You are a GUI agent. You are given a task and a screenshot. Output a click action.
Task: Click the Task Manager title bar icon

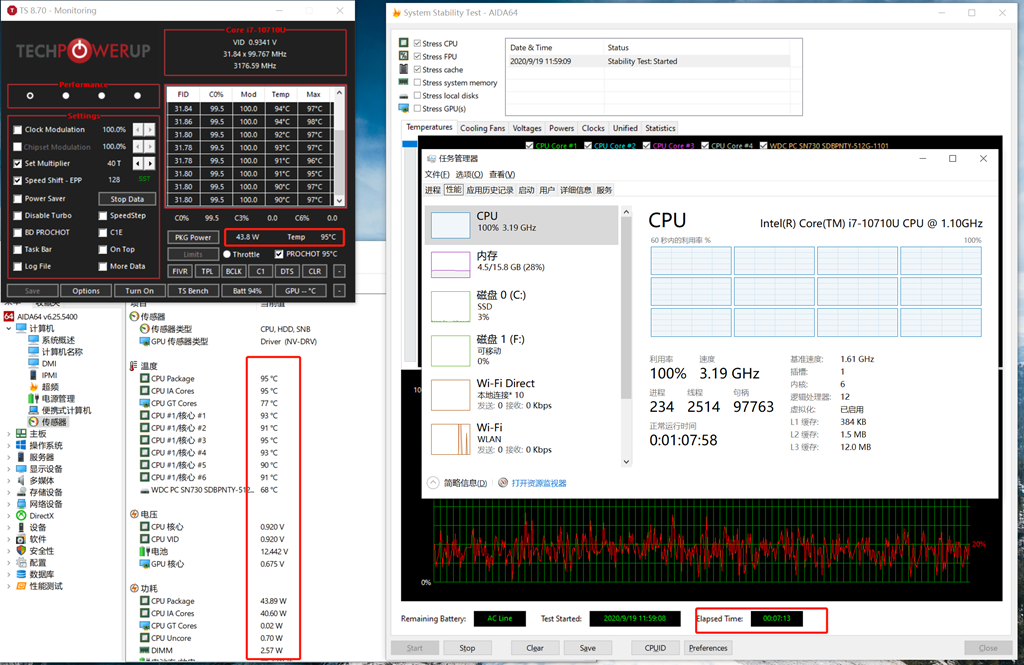click(x=431, y=158)
